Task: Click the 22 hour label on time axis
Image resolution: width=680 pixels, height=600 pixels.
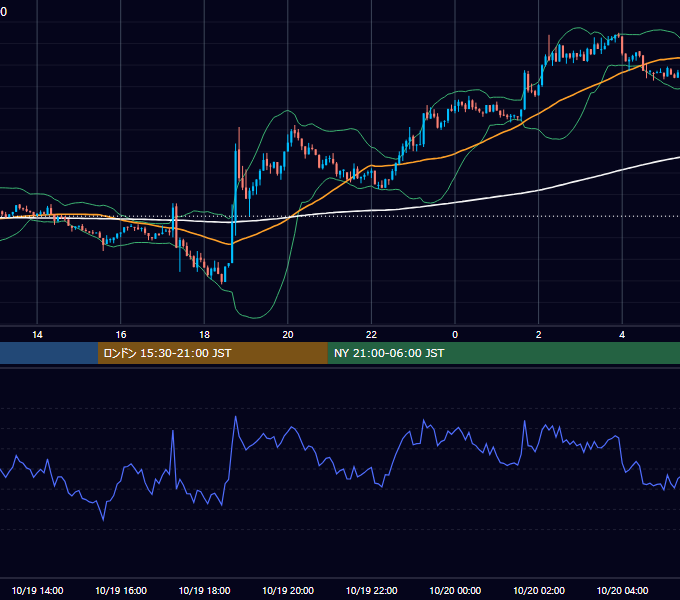Action: tap(371, 335)
